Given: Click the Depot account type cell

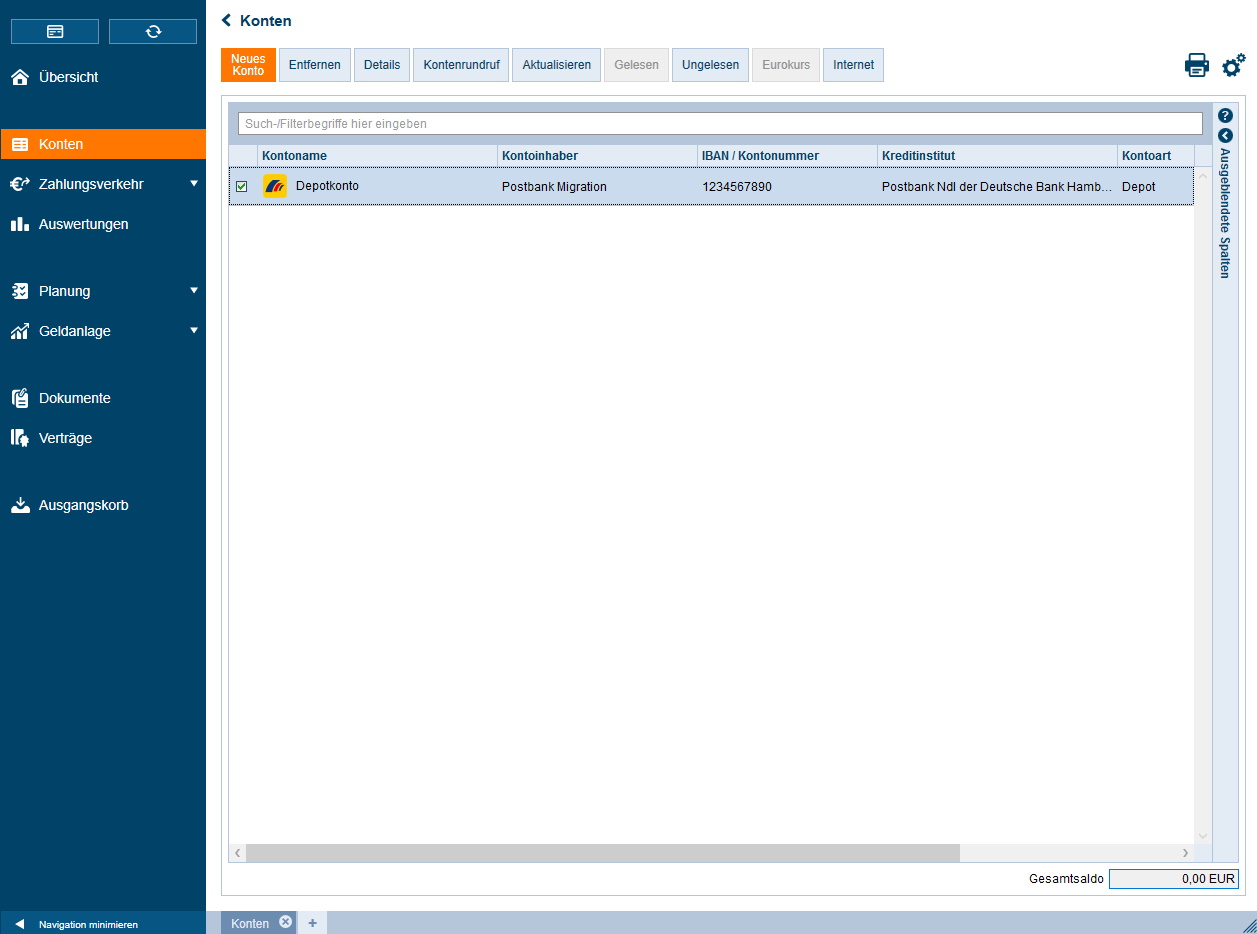Looking at the screenshot, I should [1139, 187].
